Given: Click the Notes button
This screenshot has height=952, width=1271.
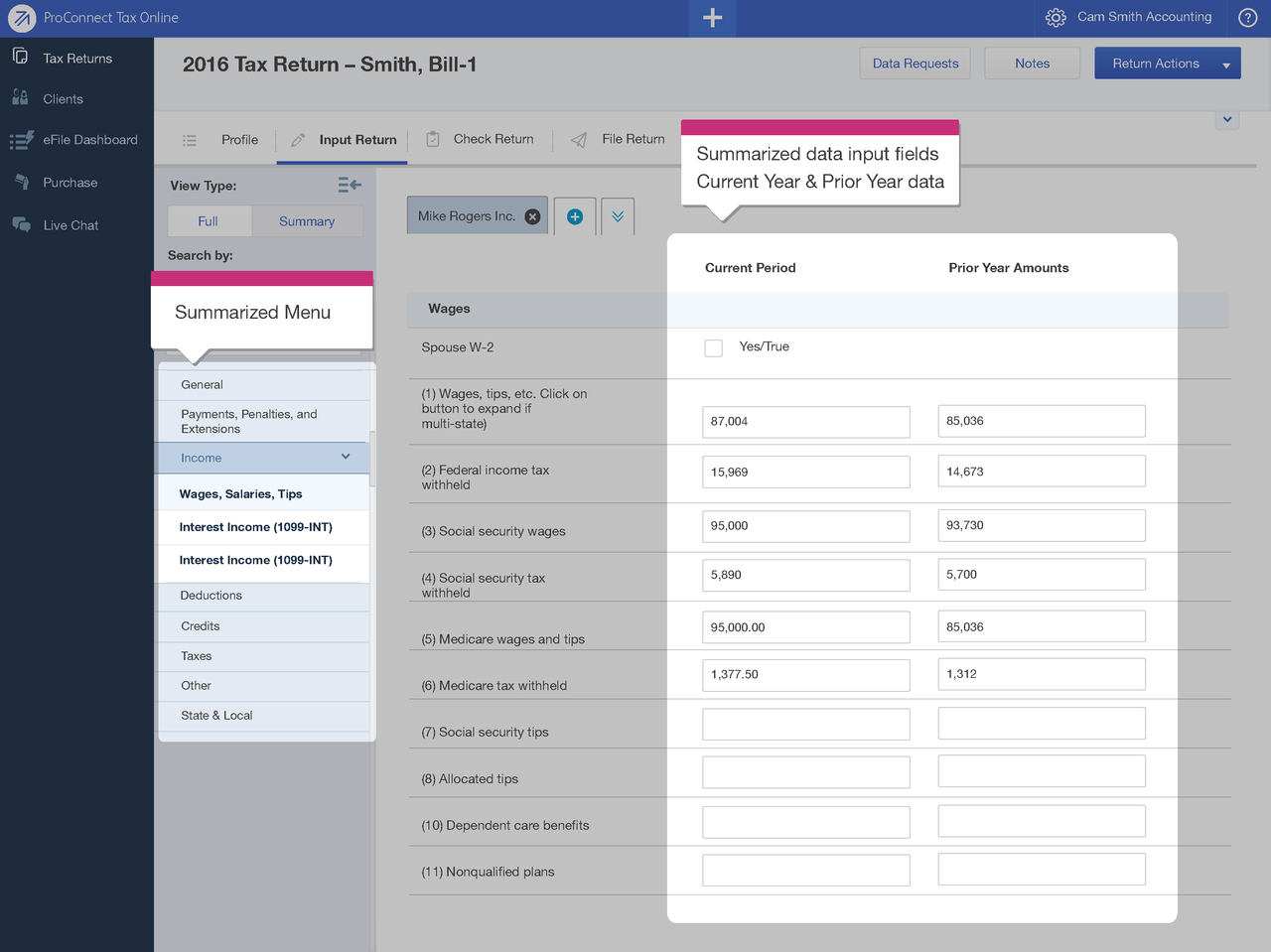Looking at the screenshot, I should point(1033,64).
